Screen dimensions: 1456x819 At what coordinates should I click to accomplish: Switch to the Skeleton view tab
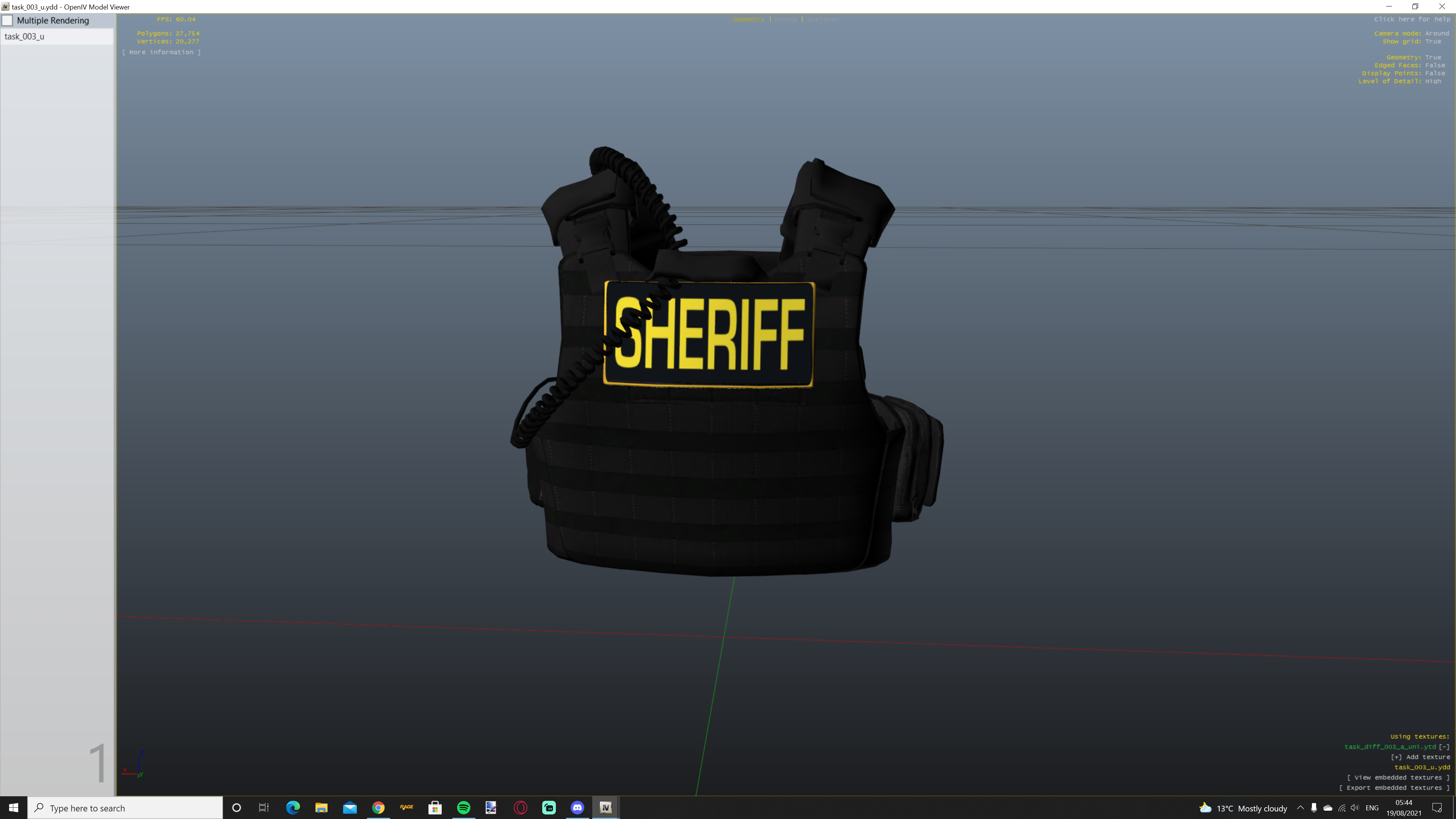822,19
